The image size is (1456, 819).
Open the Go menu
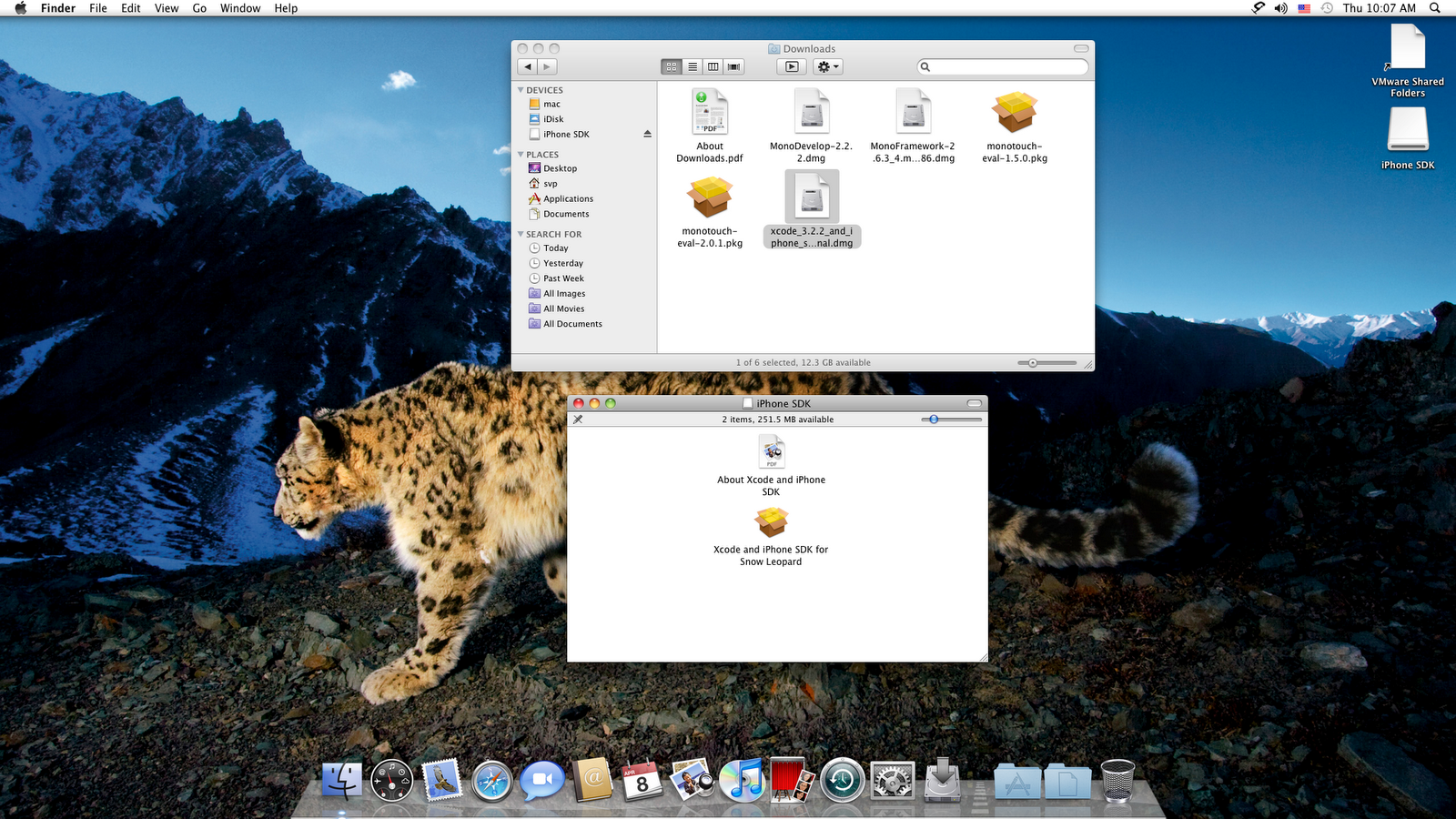point(199,8)
